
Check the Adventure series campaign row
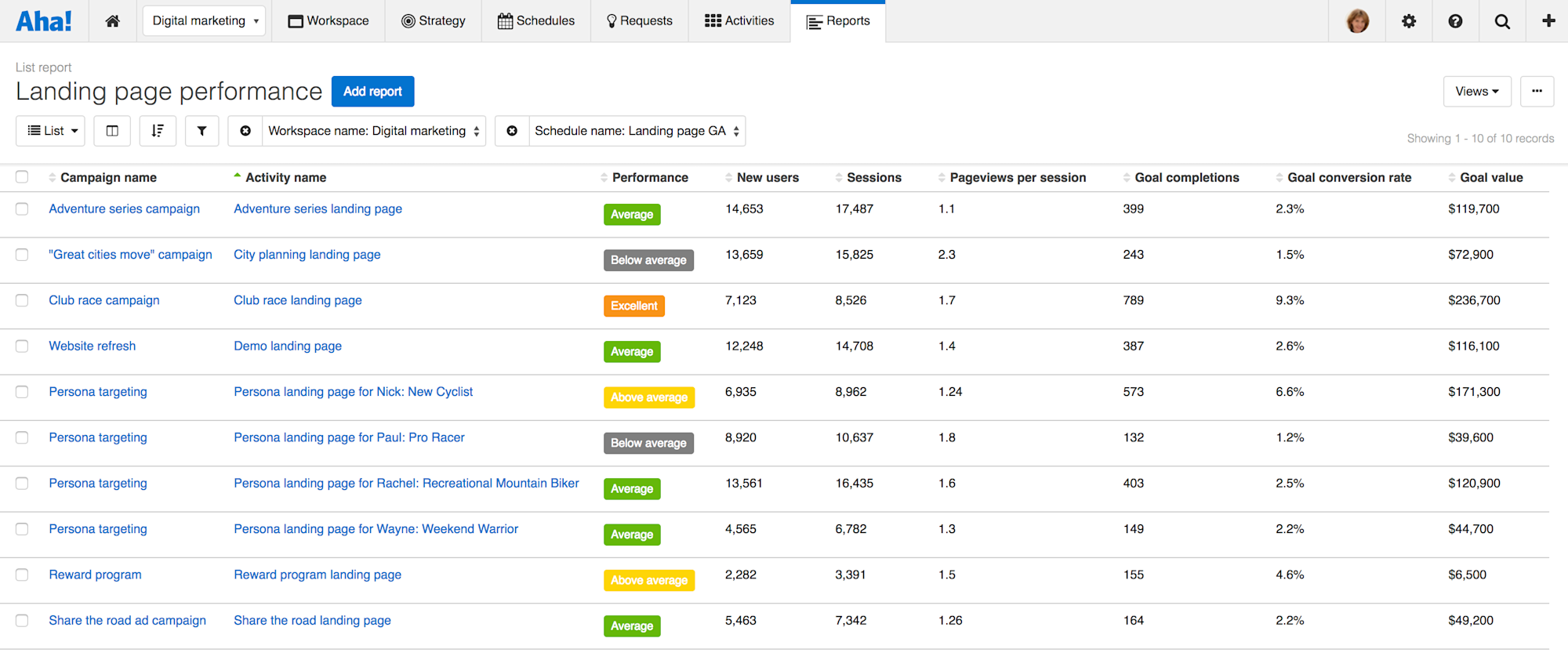[22, 209]
